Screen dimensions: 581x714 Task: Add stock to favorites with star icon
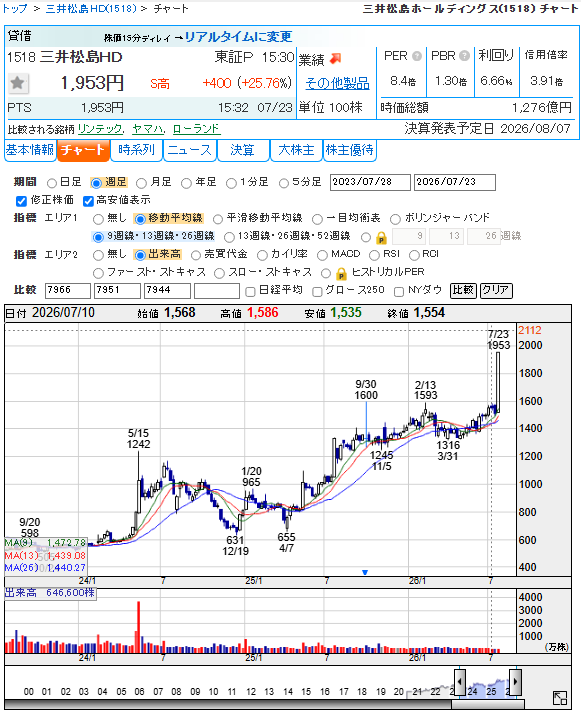(x=18, y=83)
